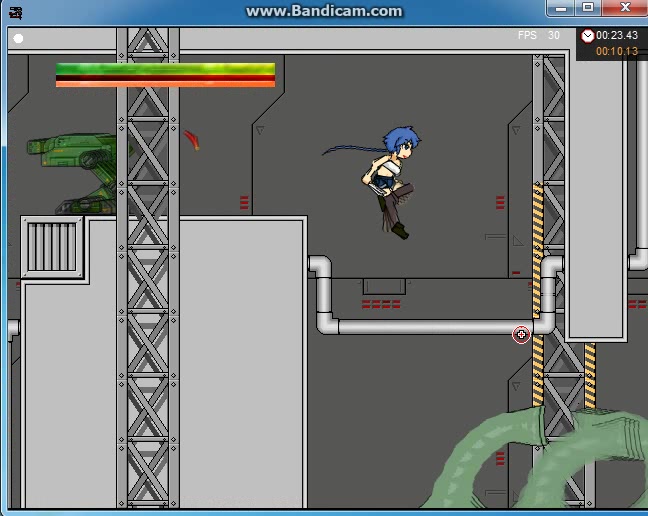This screenshot has height=516, width=648.
Task: Click the green tentacle creature
Action: click(x=533, y=459)
